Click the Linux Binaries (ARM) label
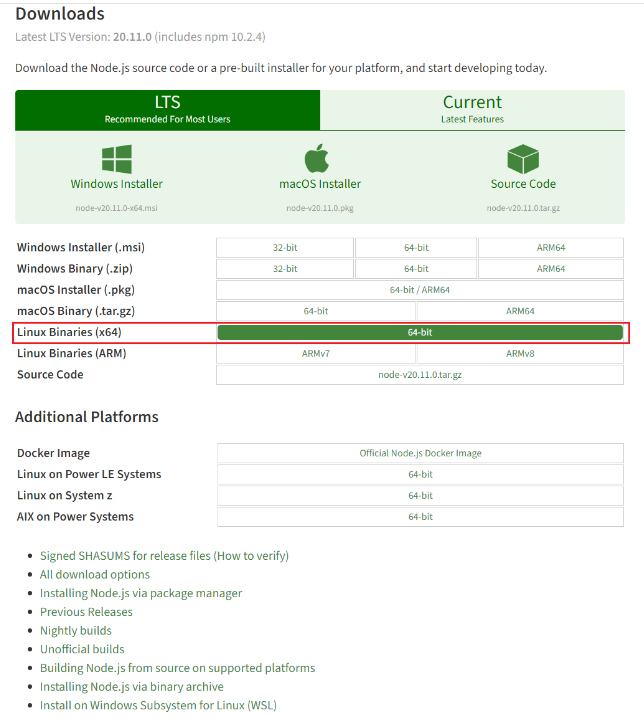 point(71,353)
